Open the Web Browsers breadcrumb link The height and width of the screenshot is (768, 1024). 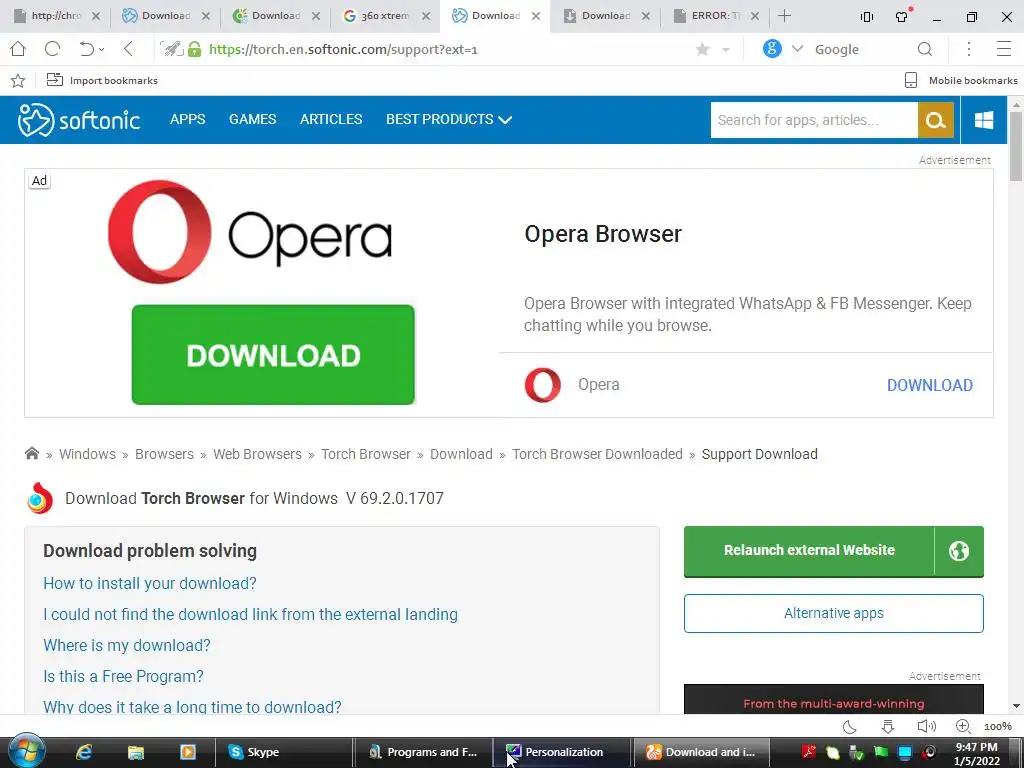point(257,454)
